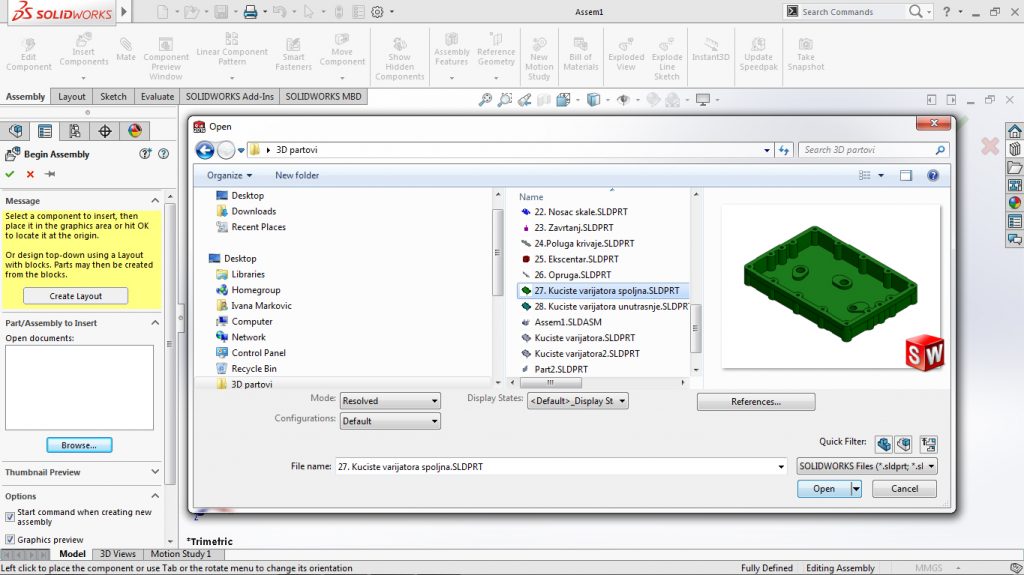Open the SOLIDWORKS MBD tab

[323, 97]
